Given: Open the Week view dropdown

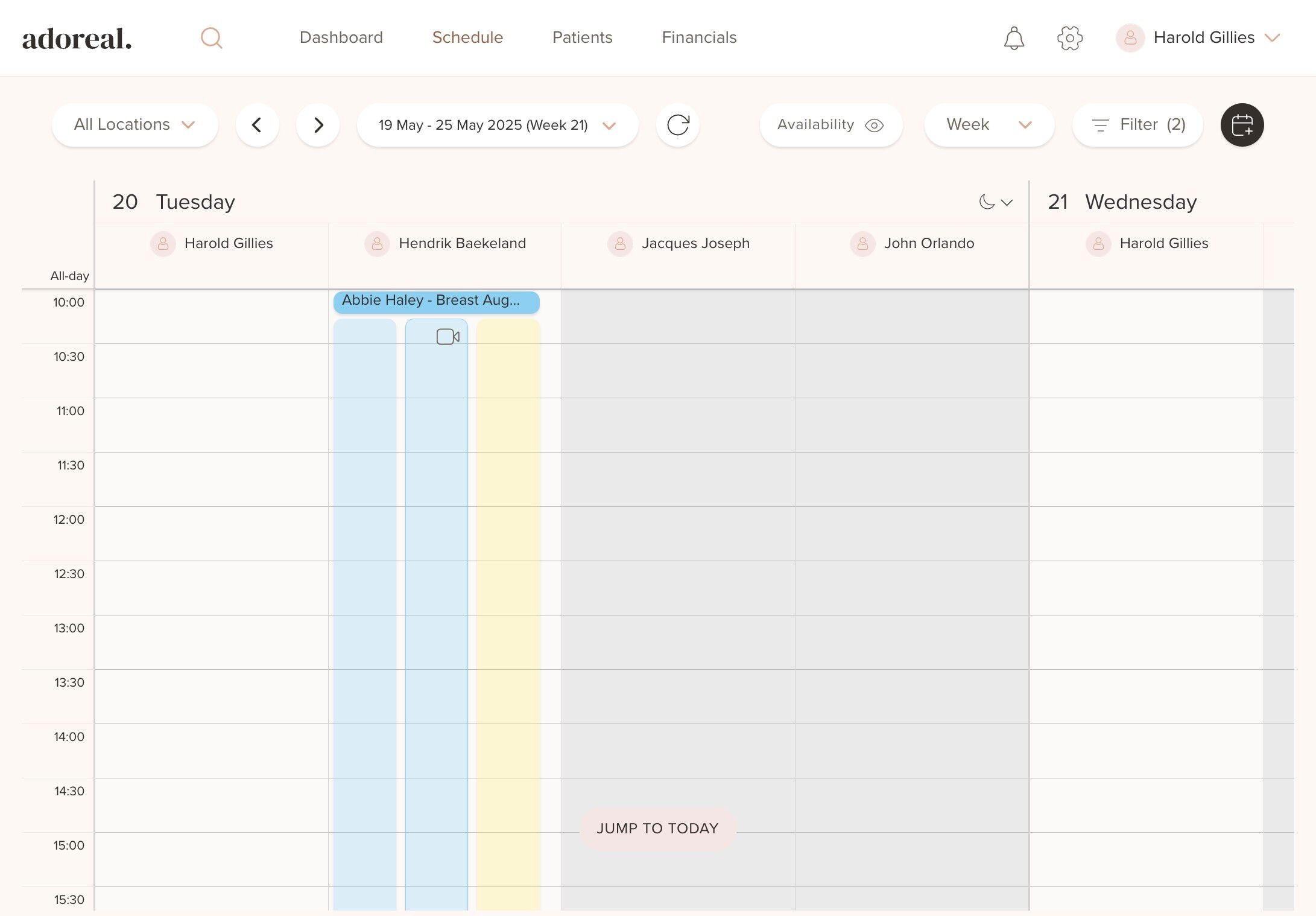Looking at the screenshot, I should pos(989,125).
